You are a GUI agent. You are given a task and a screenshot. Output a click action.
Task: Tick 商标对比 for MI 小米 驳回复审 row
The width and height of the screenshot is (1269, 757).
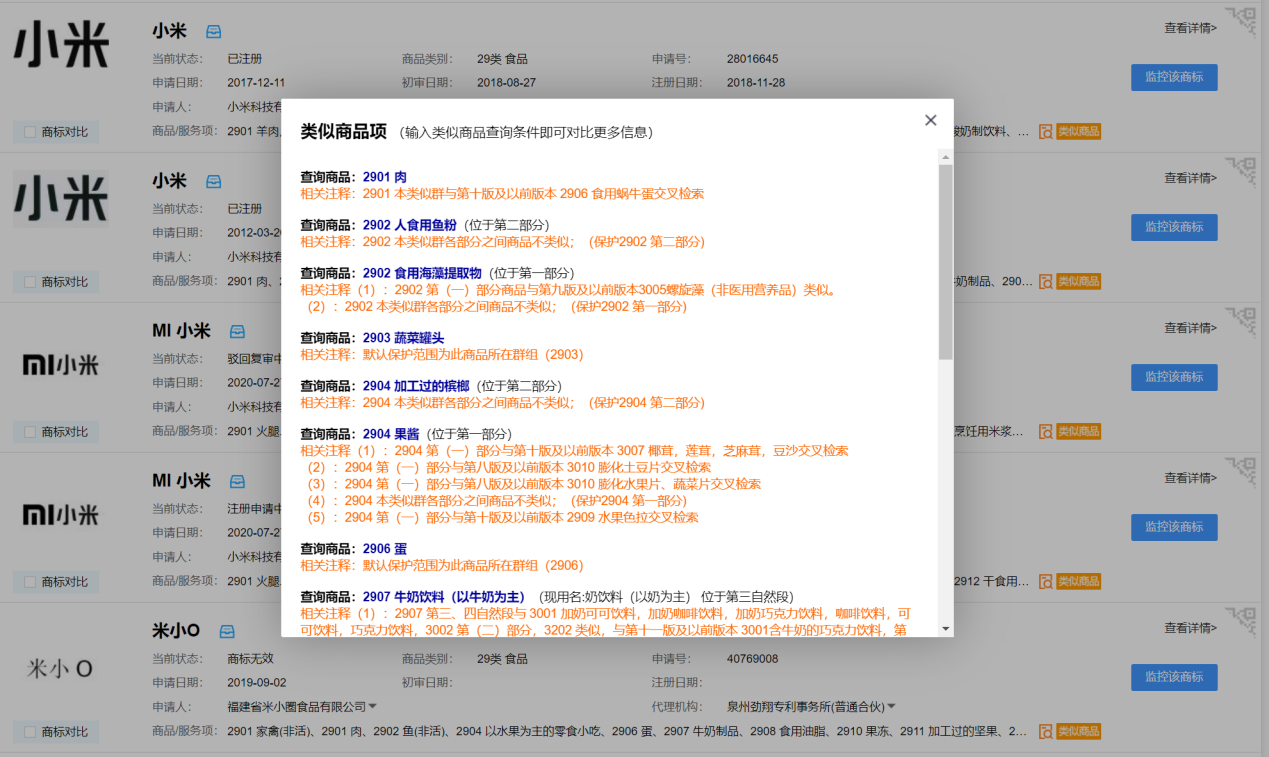30,432
